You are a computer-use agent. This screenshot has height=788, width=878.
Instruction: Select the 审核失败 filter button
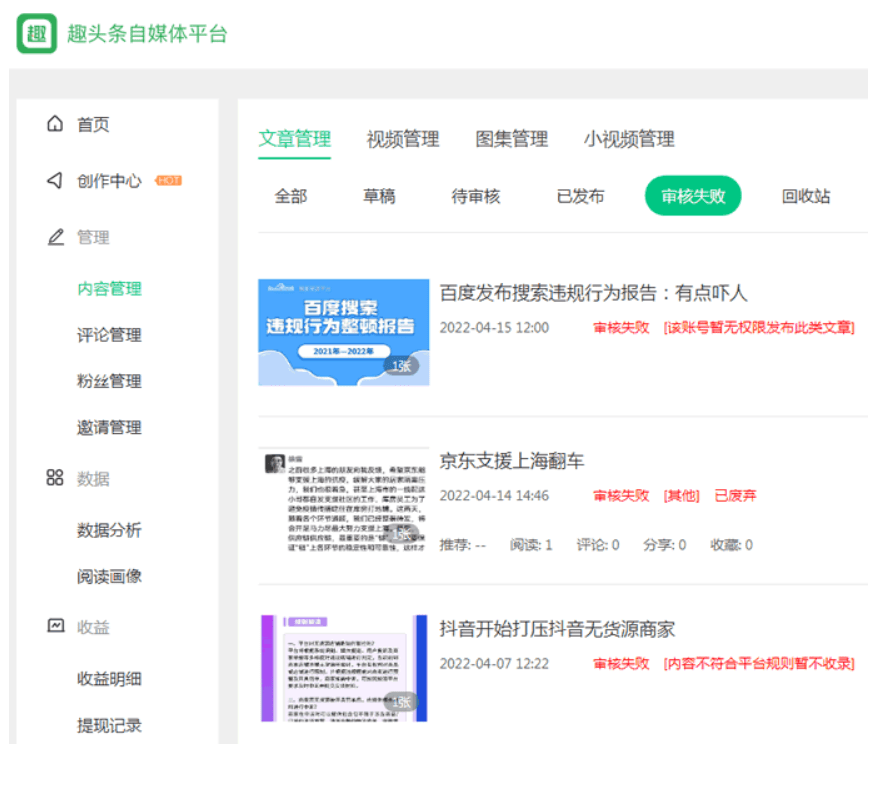click(693, 195)
